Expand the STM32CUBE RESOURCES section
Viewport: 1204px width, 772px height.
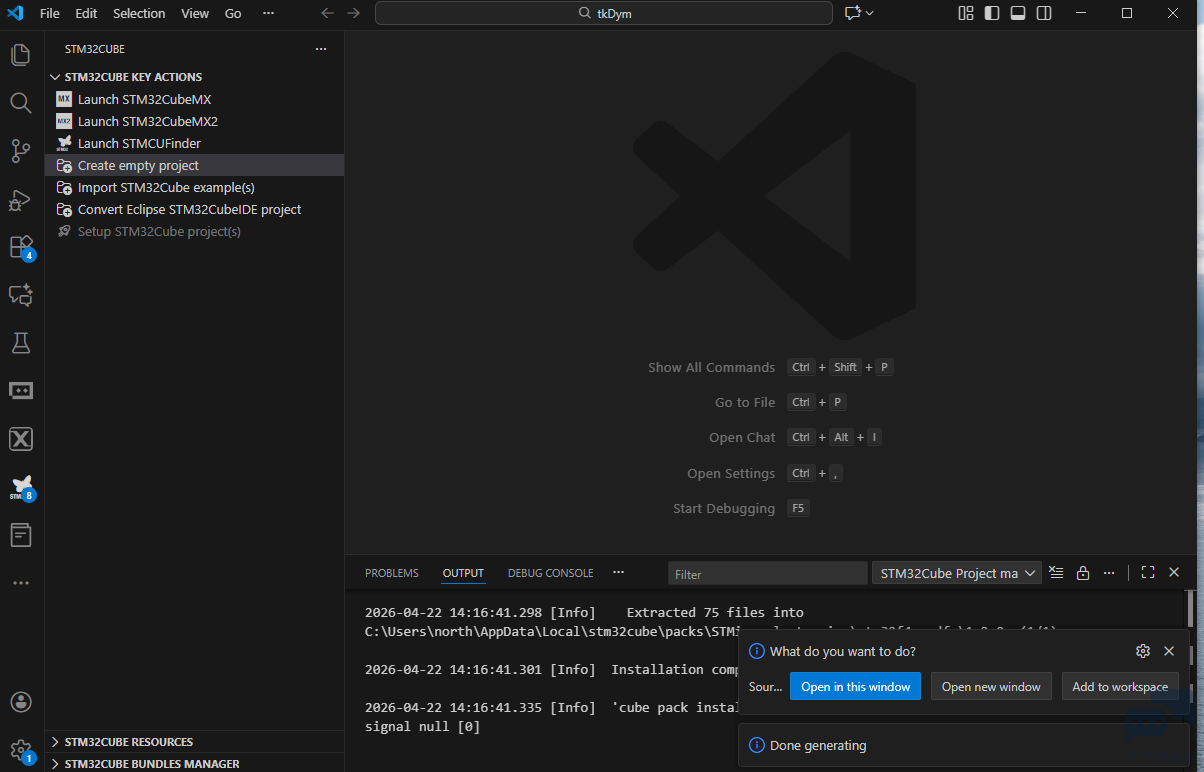click(128, 742)
